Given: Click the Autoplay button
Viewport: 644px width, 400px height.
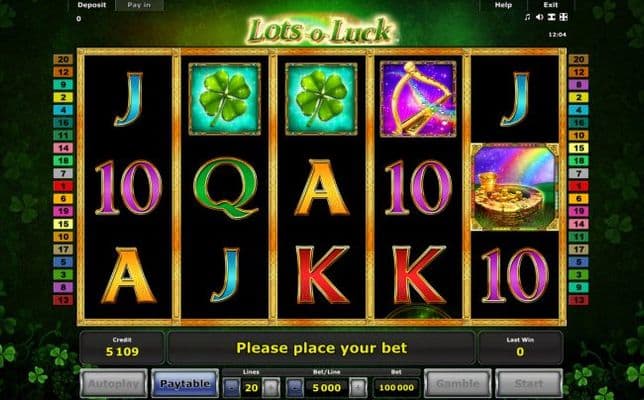Looking at the screenshot, I should coord(114,384).
